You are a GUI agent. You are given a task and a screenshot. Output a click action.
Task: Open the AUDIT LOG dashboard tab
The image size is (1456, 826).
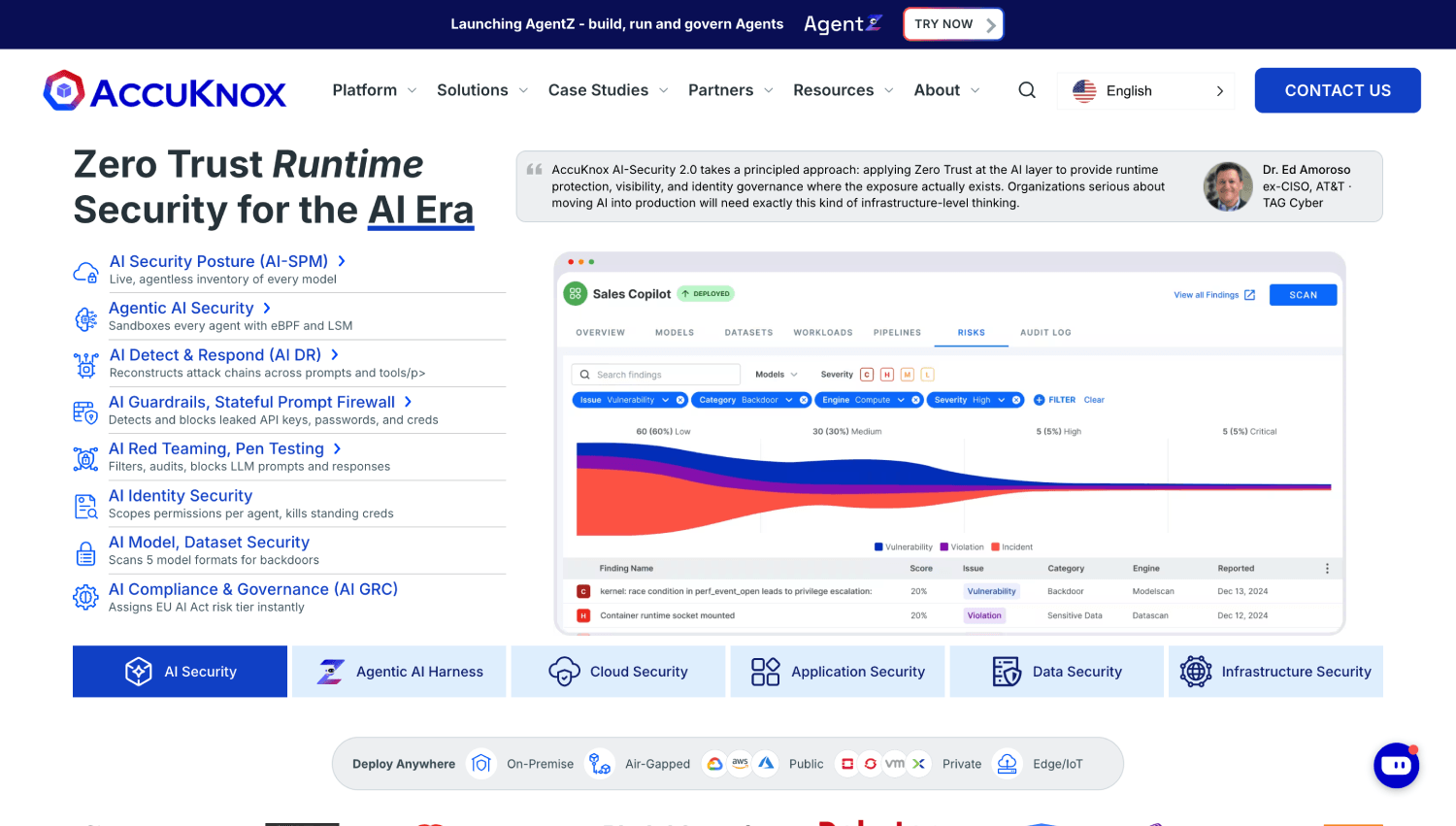click(1045, 333)
